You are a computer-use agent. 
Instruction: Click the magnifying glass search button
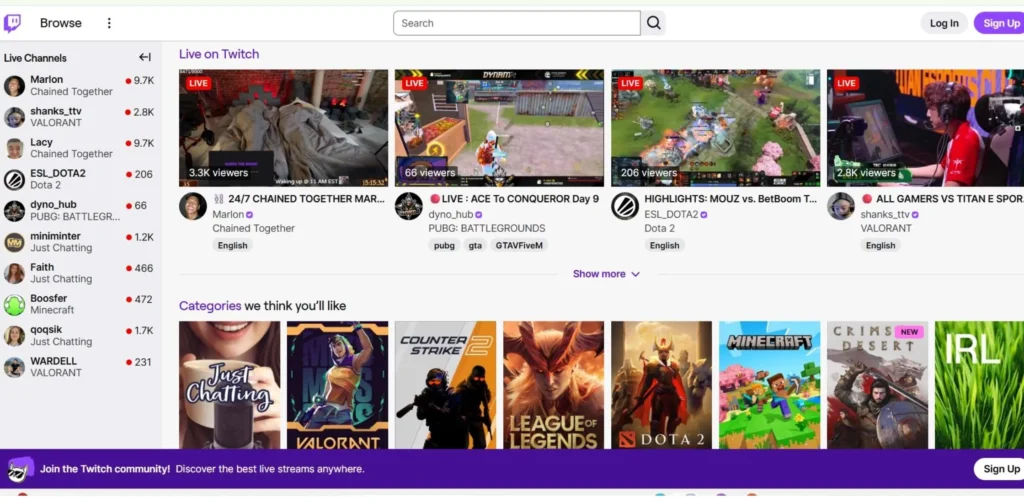click(x=654, y=23)
